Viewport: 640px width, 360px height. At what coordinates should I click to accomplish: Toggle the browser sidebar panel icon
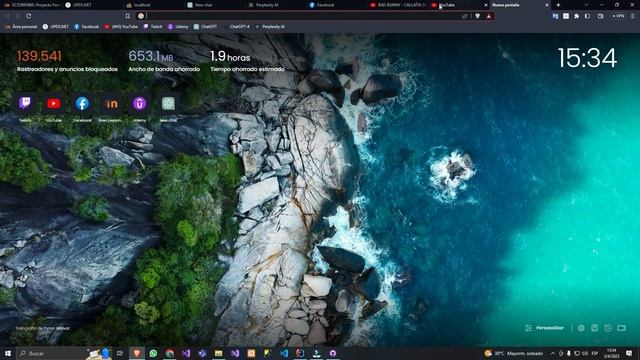point(587,16)
